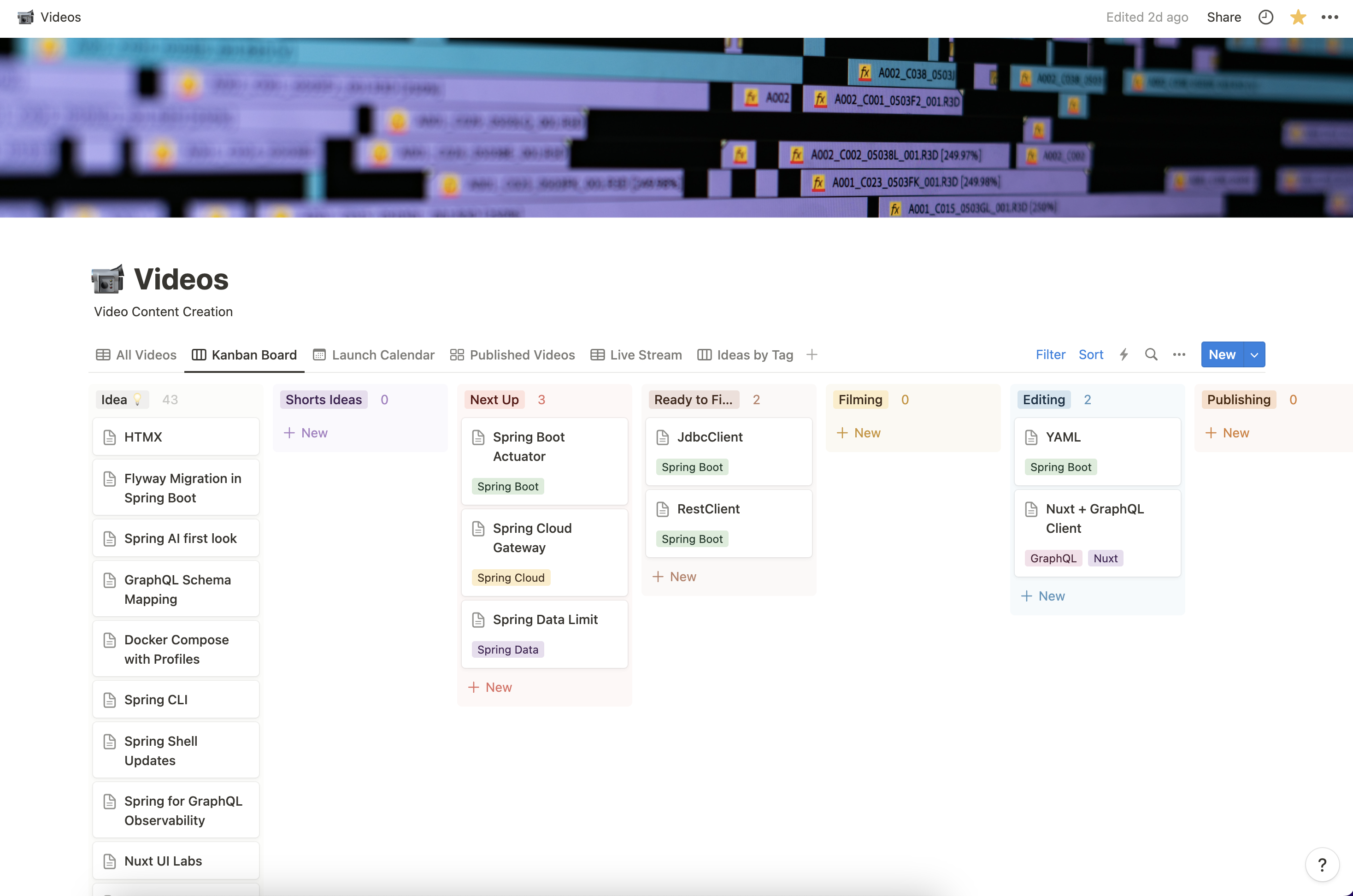Click the All Videos table icon
The width and height of the screenshot is (1353, 896).
pyautogui.click(x=103, y=354)
